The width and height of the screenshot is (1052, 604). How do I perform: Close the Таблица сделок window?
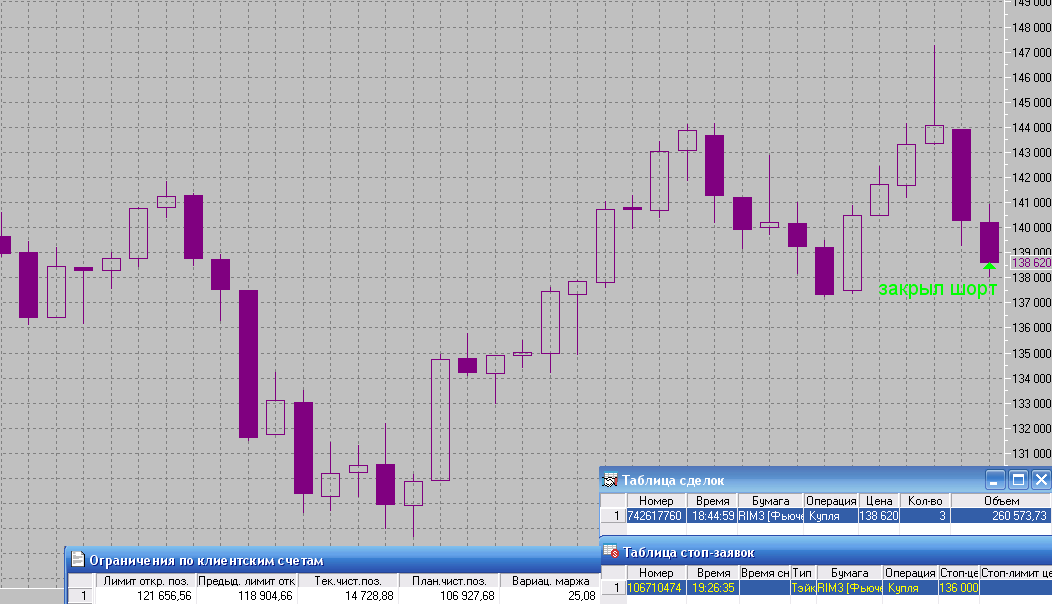(x=1041, y=479)
